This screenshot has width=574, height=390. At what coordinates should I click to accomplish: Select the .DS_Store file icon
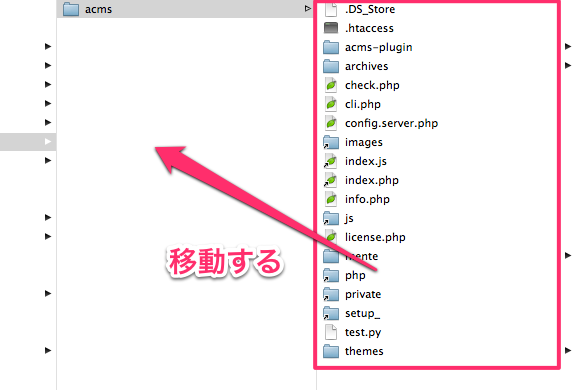coord(331,9)
